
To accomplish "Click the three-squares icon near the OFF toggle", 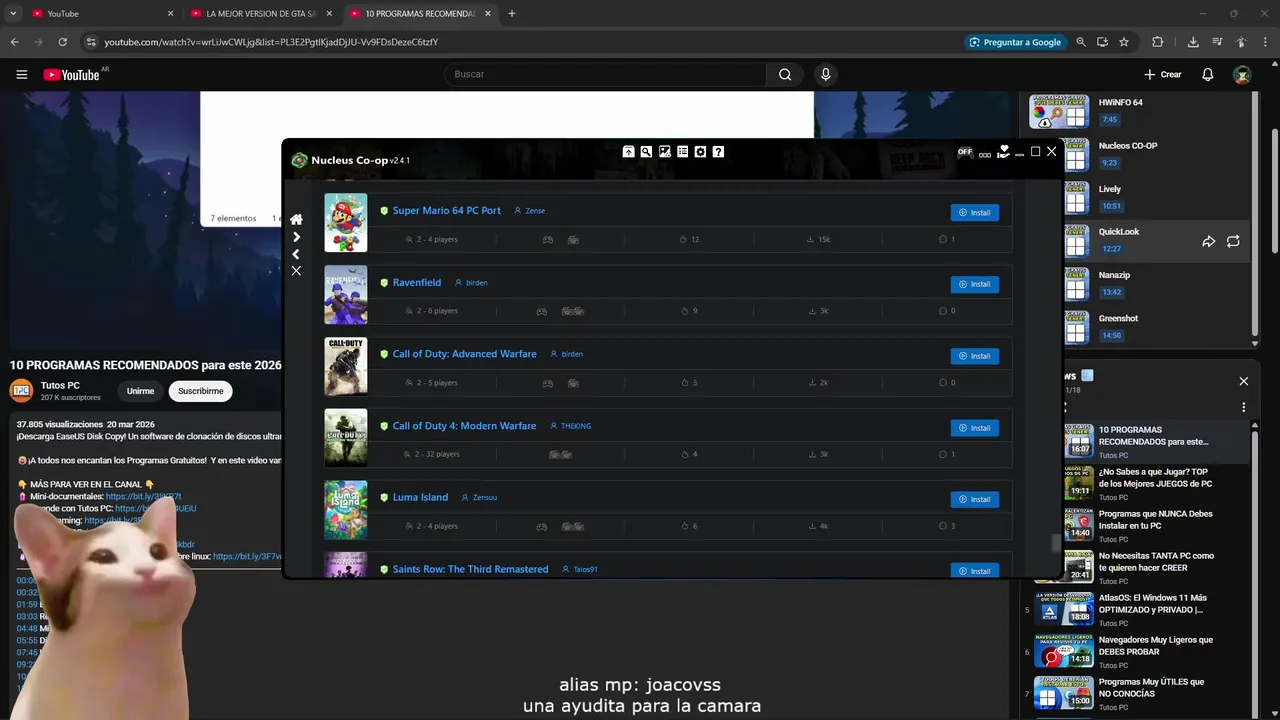I will (985, 155).
